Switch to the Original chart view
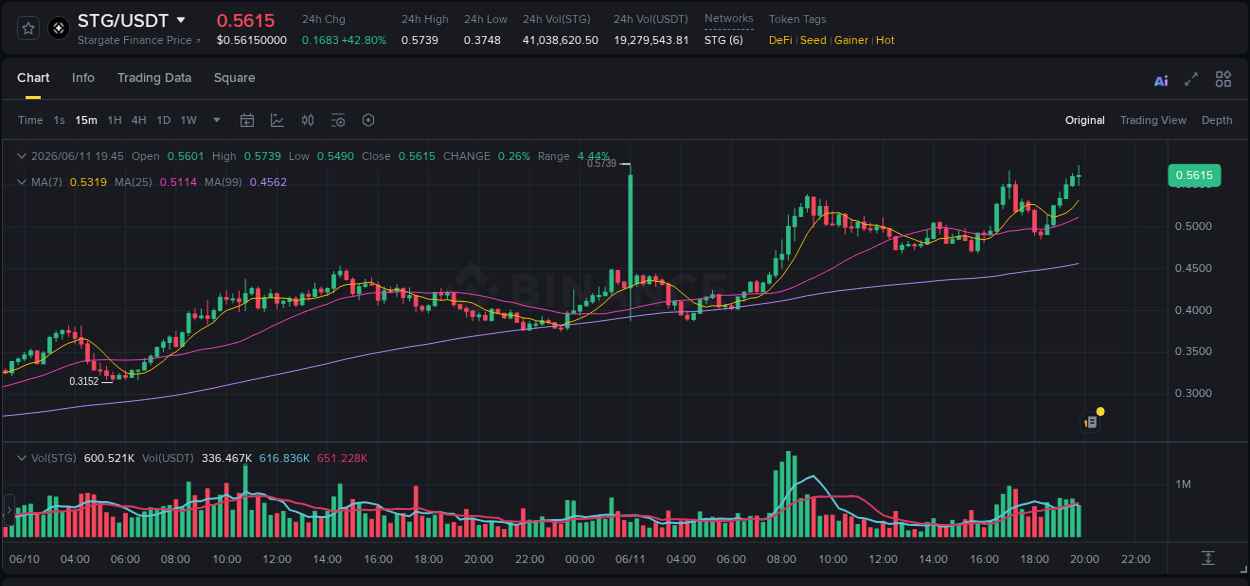Image resolution: width=1250 pixels, height=586 pixels. tap(1085, 120)
